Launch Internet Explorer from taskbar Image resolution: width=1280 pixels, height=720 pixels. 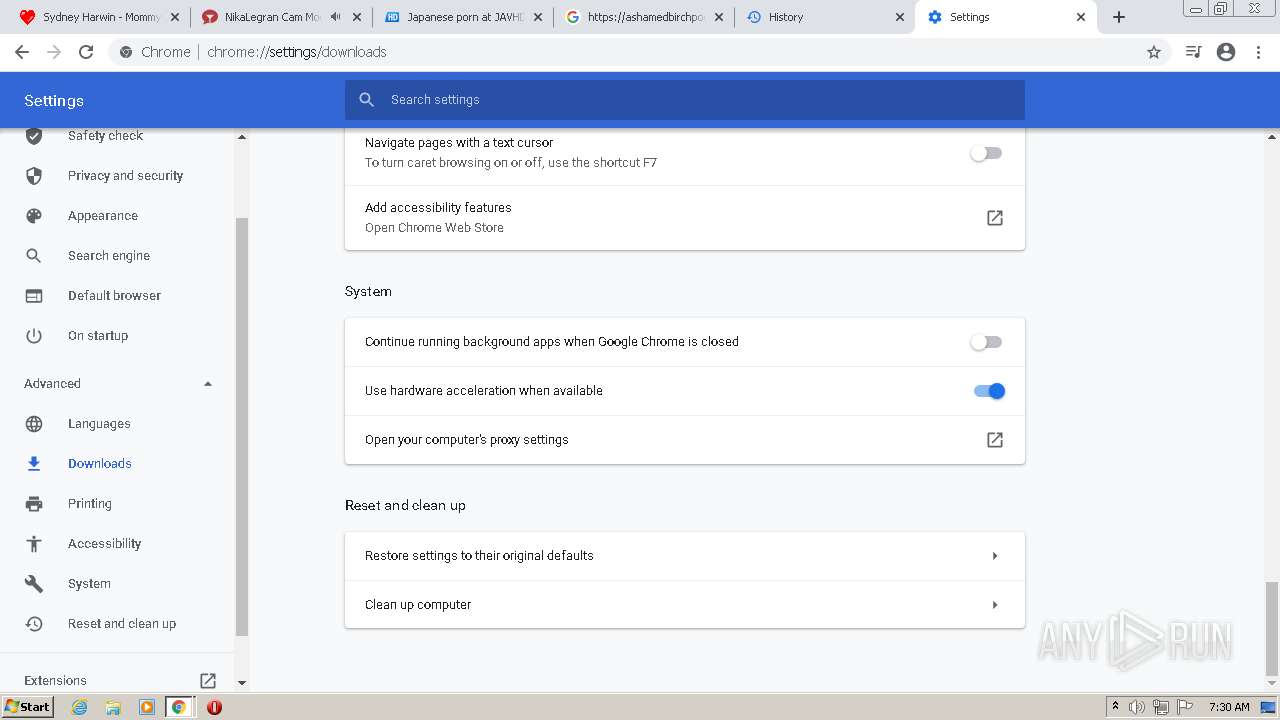pyautogui.click(x=80, y=707)
